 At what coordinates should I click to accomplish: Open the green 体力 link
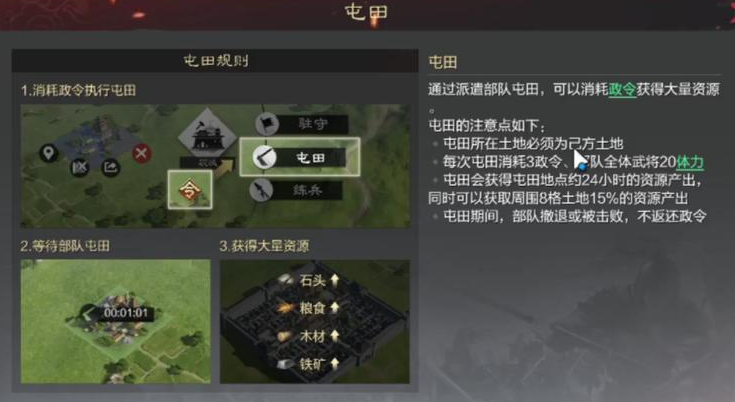tap(690, 162)
